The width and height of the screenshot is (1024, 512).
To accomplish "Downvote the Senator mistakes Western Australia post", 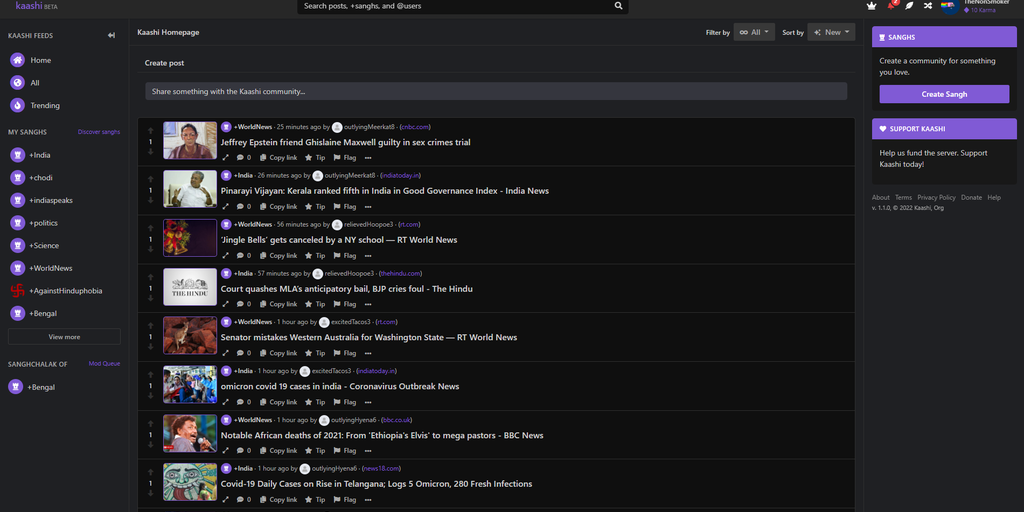I will tap(150, 347).
